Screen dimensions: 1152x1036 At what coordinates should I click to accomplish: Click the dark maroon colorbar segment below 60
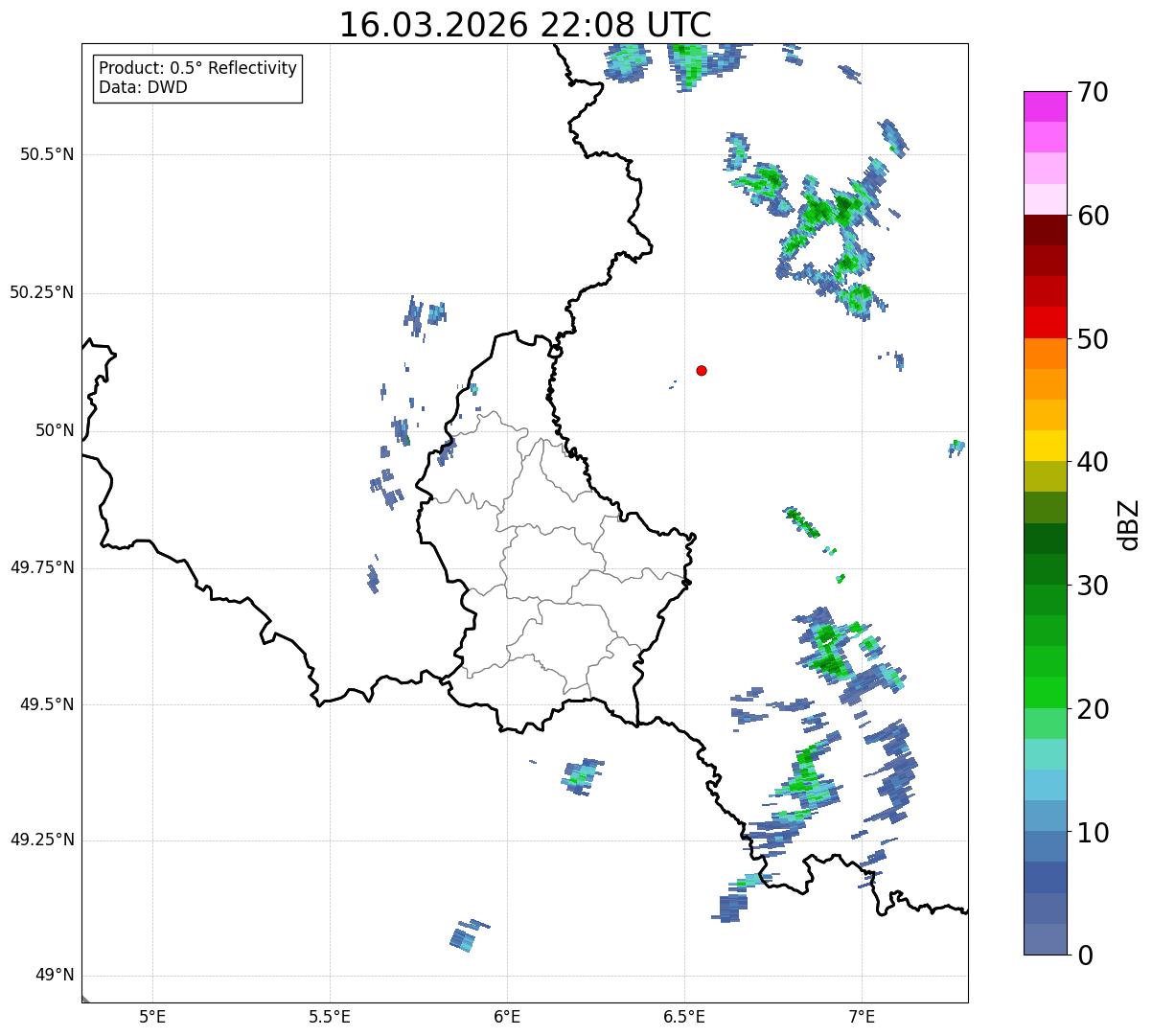(1044, 230)
